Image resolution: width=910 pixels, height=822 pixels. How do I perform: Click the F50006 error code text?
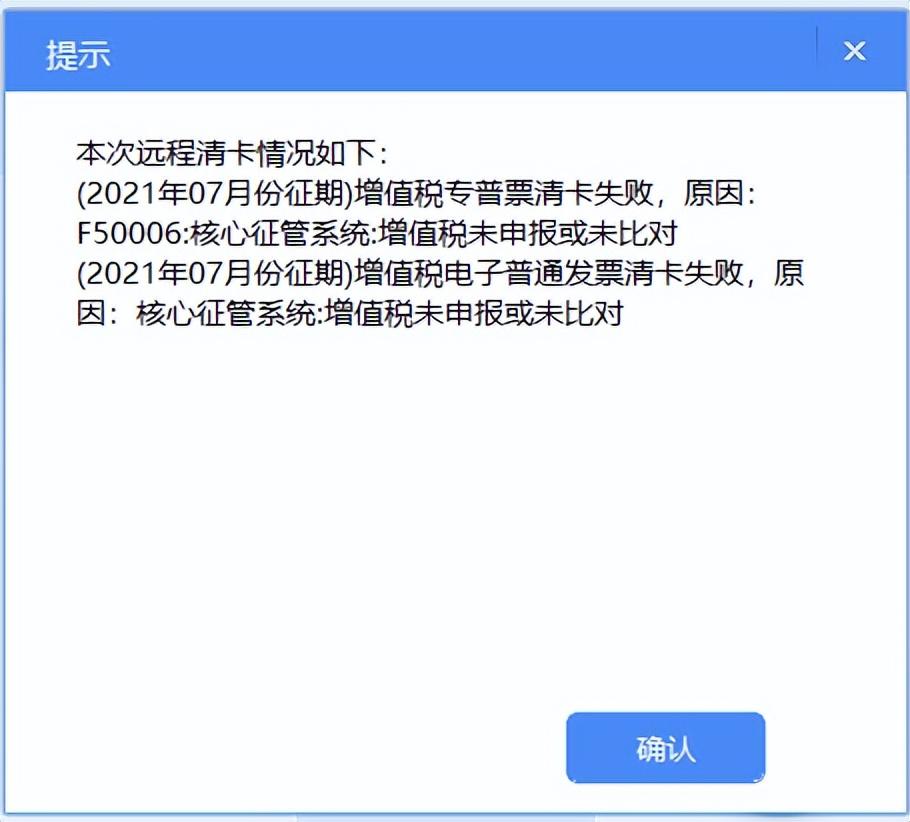coord(129,233)
